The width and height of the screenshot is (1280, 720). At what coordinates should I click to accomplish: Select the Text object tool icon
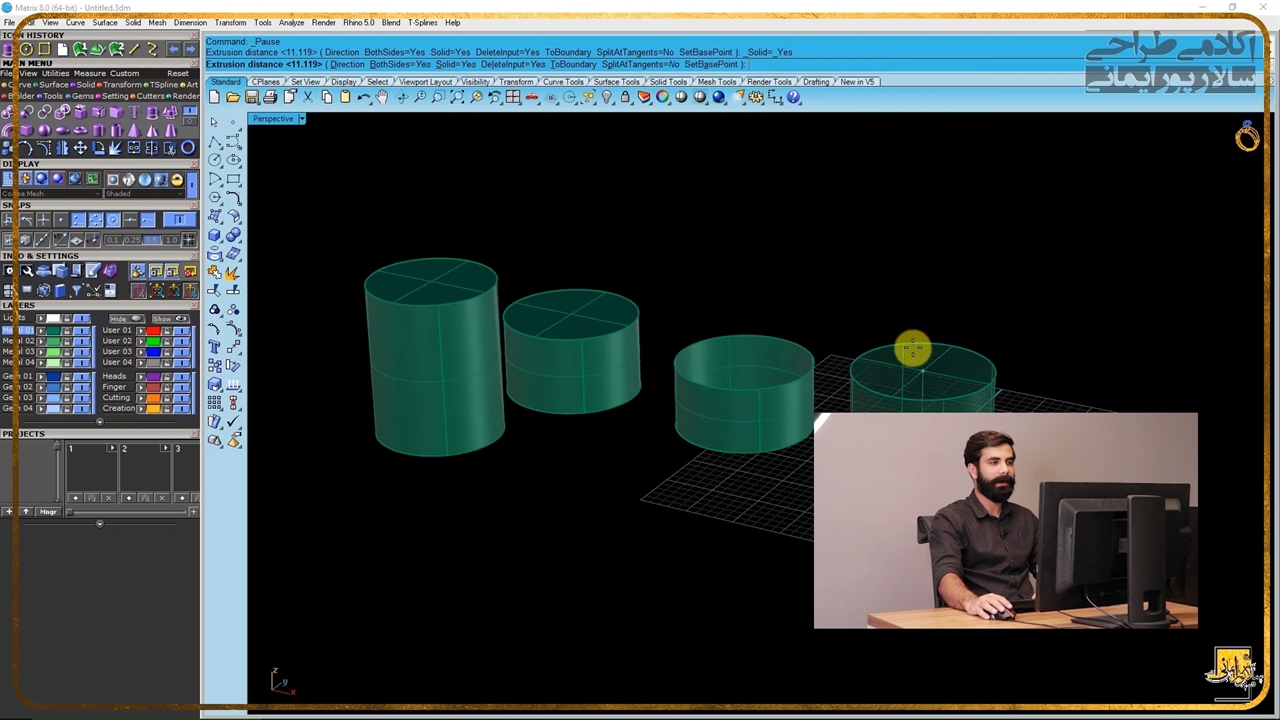pos(214,347)
